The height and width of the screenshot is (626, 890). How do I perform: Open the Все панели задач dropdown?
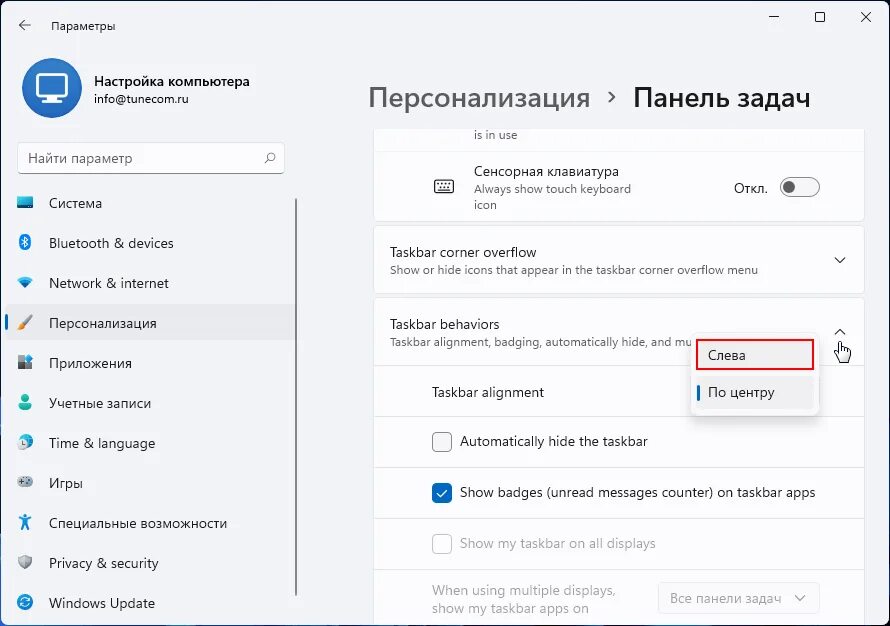point(739,598)
